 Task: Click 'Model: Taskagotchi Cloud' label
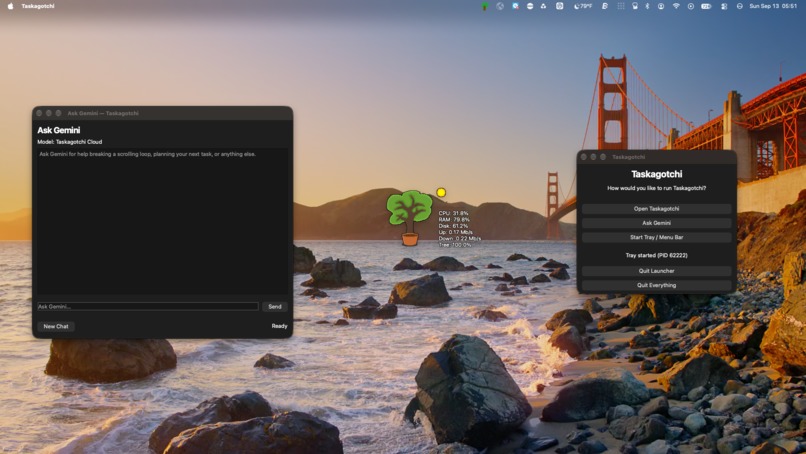pyautogui.click(x=69, y=142)
